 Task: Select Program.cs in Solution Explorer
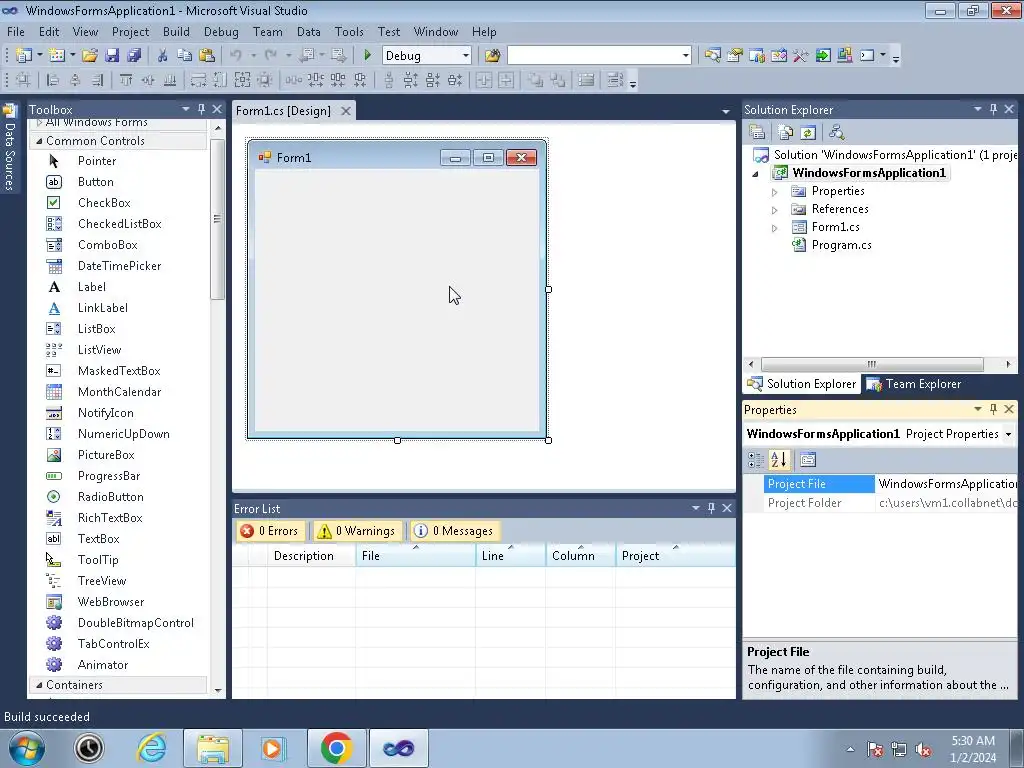tap(841, 245)
